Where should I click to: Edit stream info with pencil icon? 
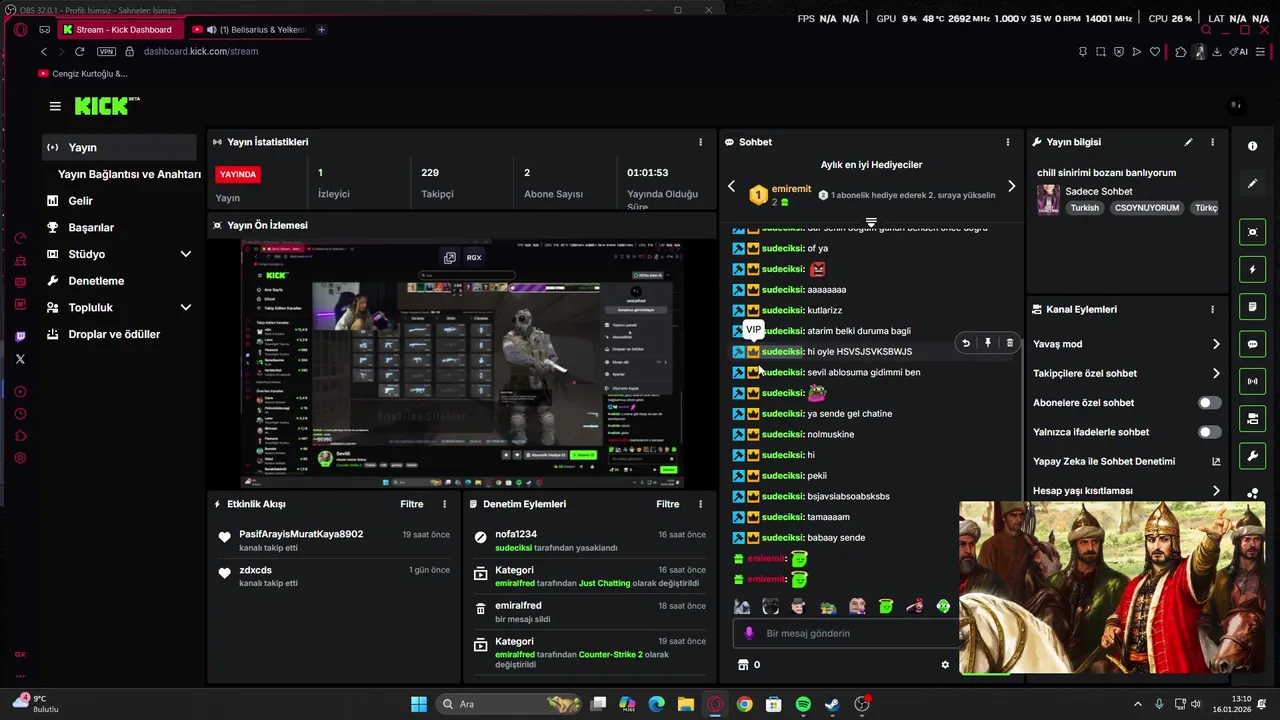1188,142
